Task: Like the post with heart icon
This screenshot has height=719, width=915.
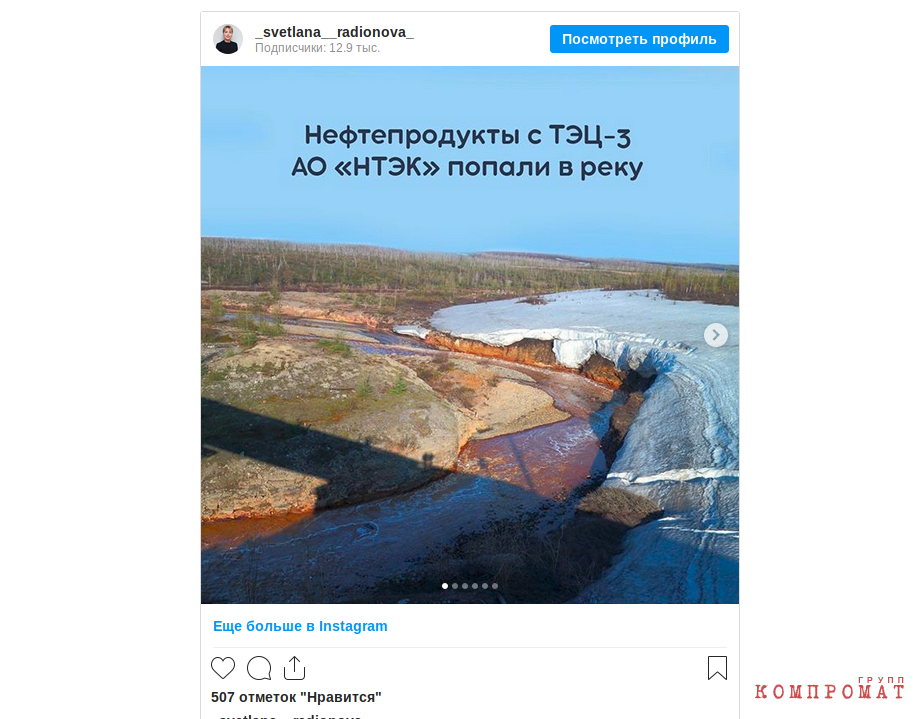Action: point(223,668)
